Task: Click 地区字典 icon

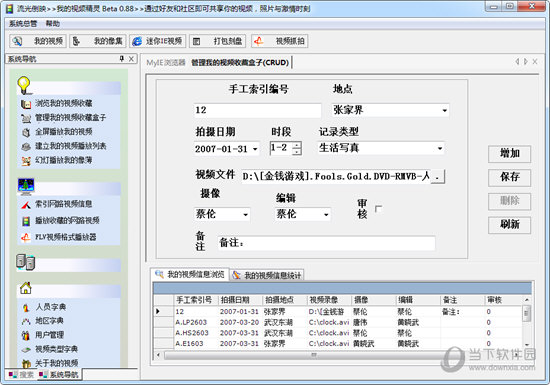Action: [26, 321]
